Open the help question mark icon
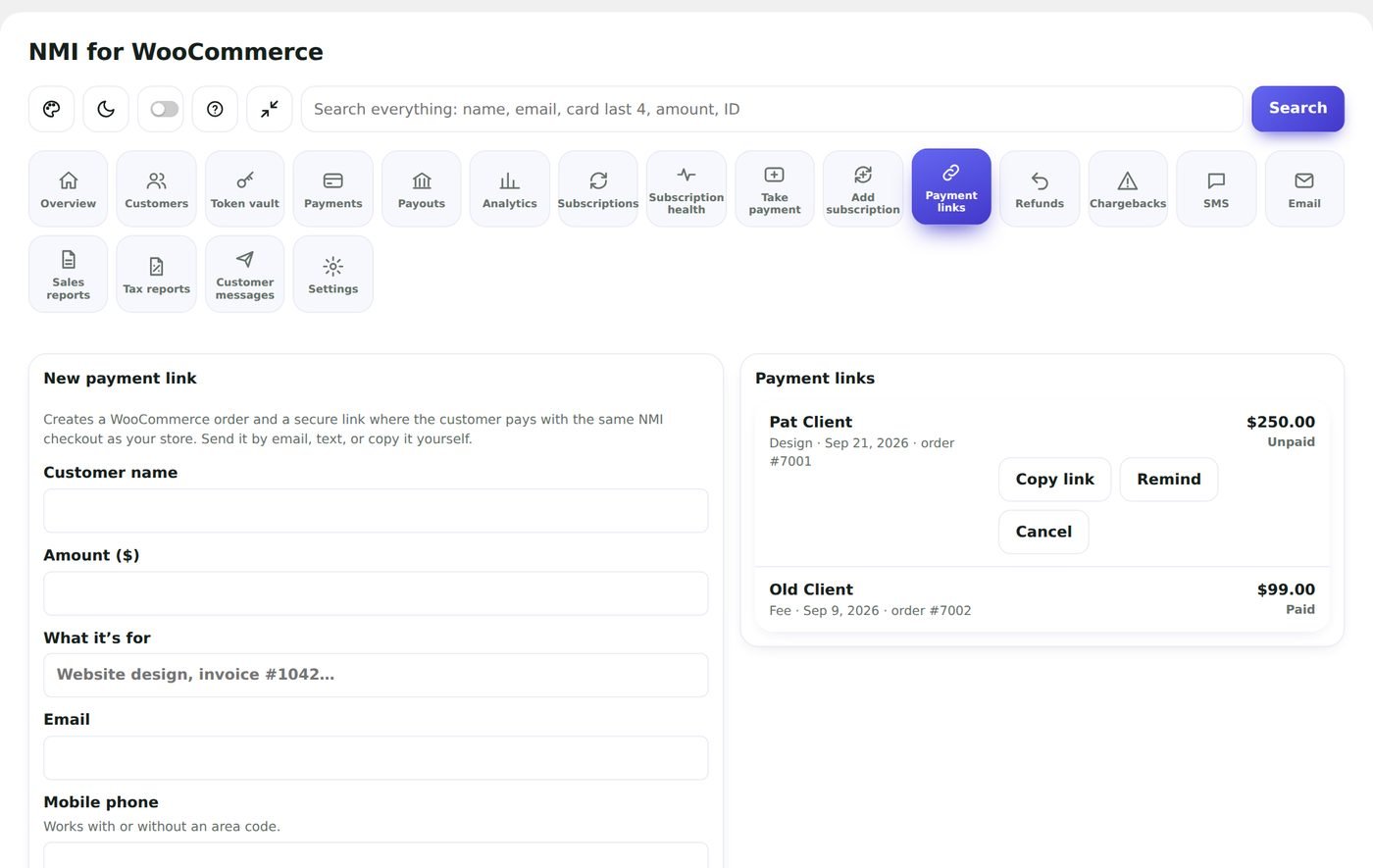This screenshot has height=868, width=1373. [x=215, y=109]
